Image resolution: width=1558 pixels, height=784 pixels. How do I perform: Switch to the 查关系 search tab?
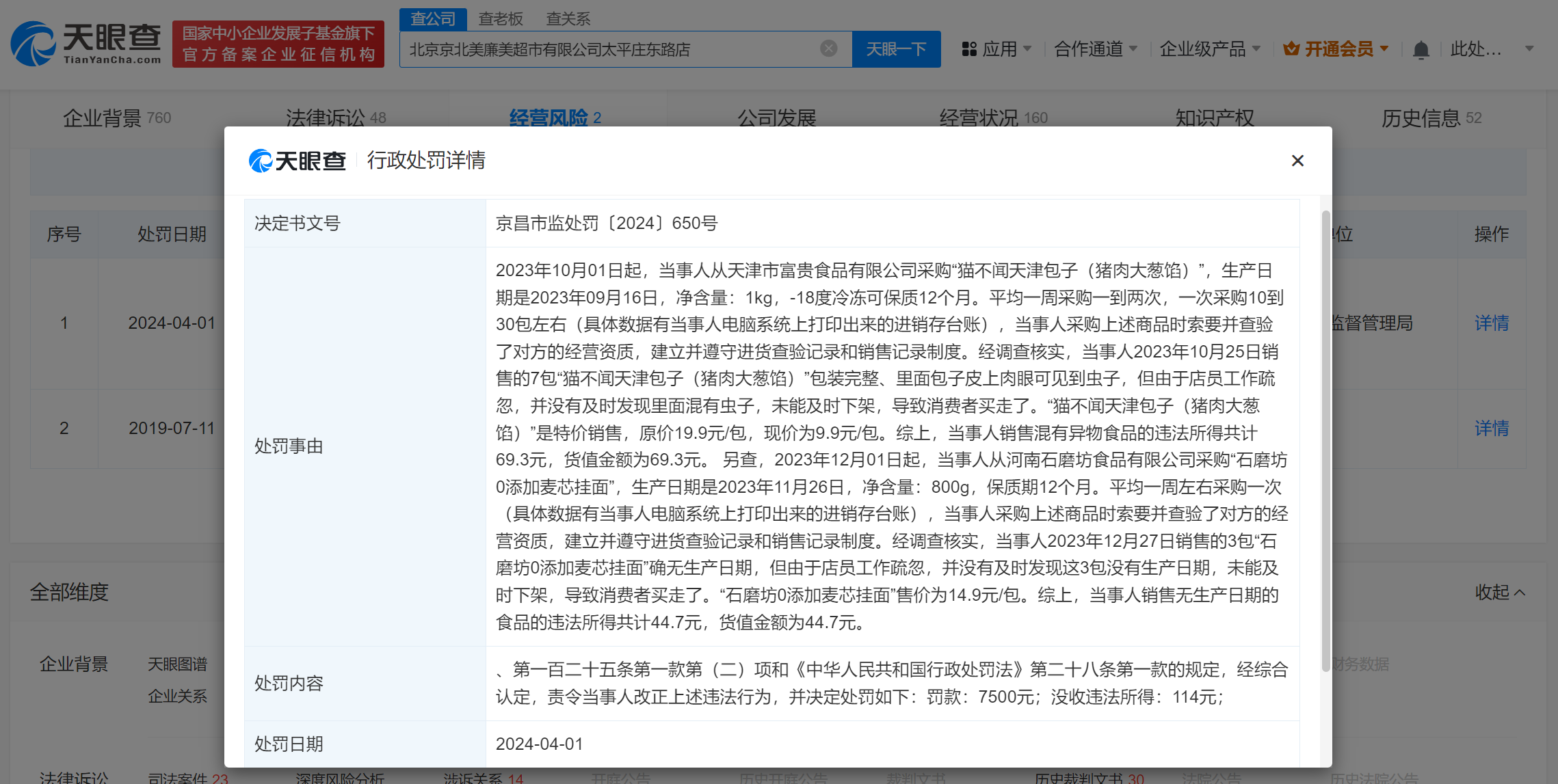(x=568, y=19)
